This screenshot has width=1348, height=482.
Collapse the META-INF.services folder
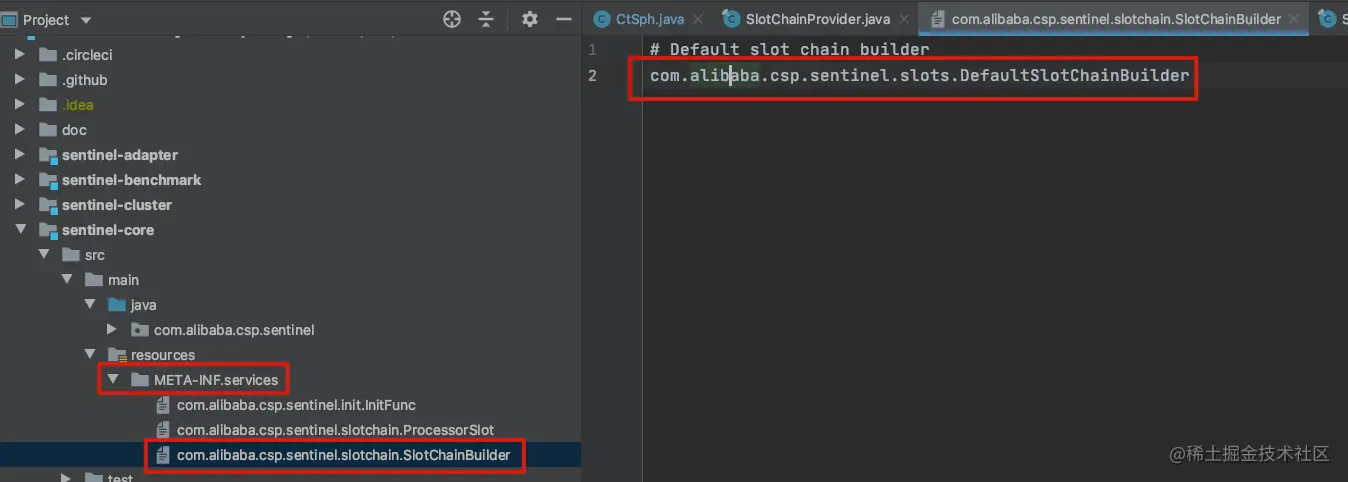tap(113, 380)
